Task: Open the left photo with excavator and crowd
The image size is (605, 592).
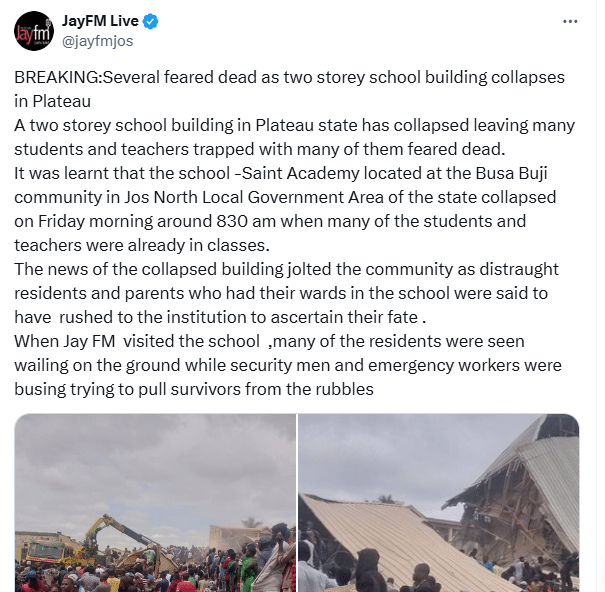Action: pyautogui.click(x=155, y=503)
